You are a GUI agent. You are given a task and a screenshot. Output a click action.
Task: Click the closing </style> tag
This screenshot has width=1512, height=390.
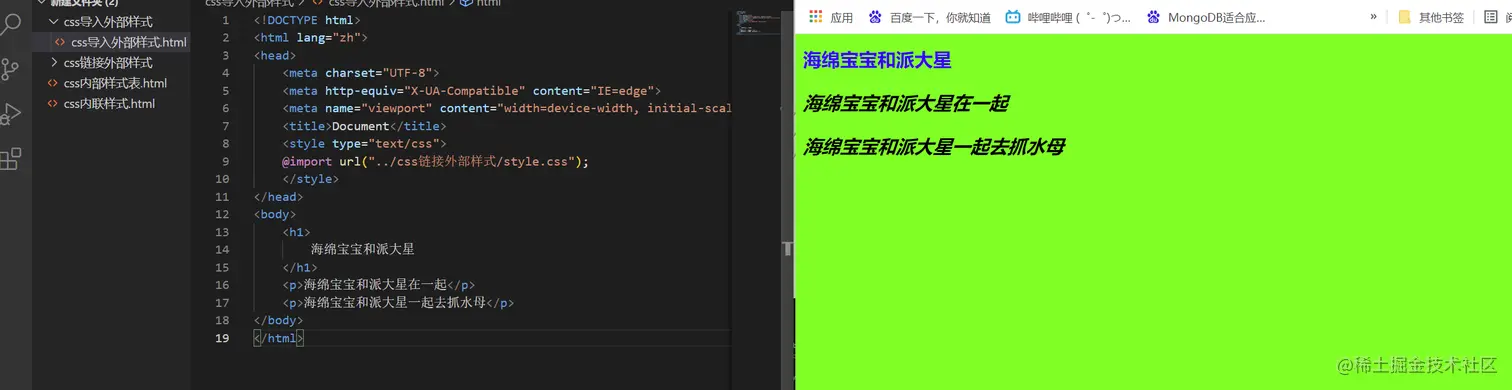click(x=311, y=179)
